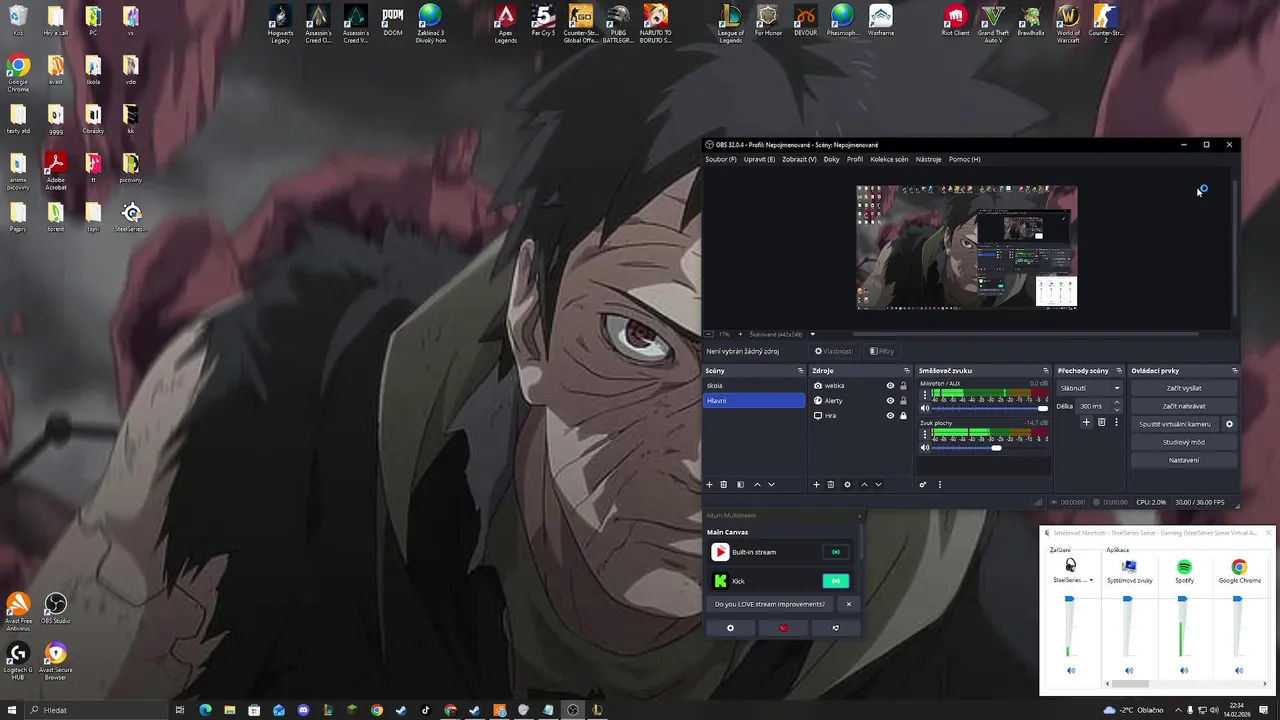This screenshot has height=720, width=1280.
Task: Move source down in the Zdroje toolbar
Action: click(878, 485)
